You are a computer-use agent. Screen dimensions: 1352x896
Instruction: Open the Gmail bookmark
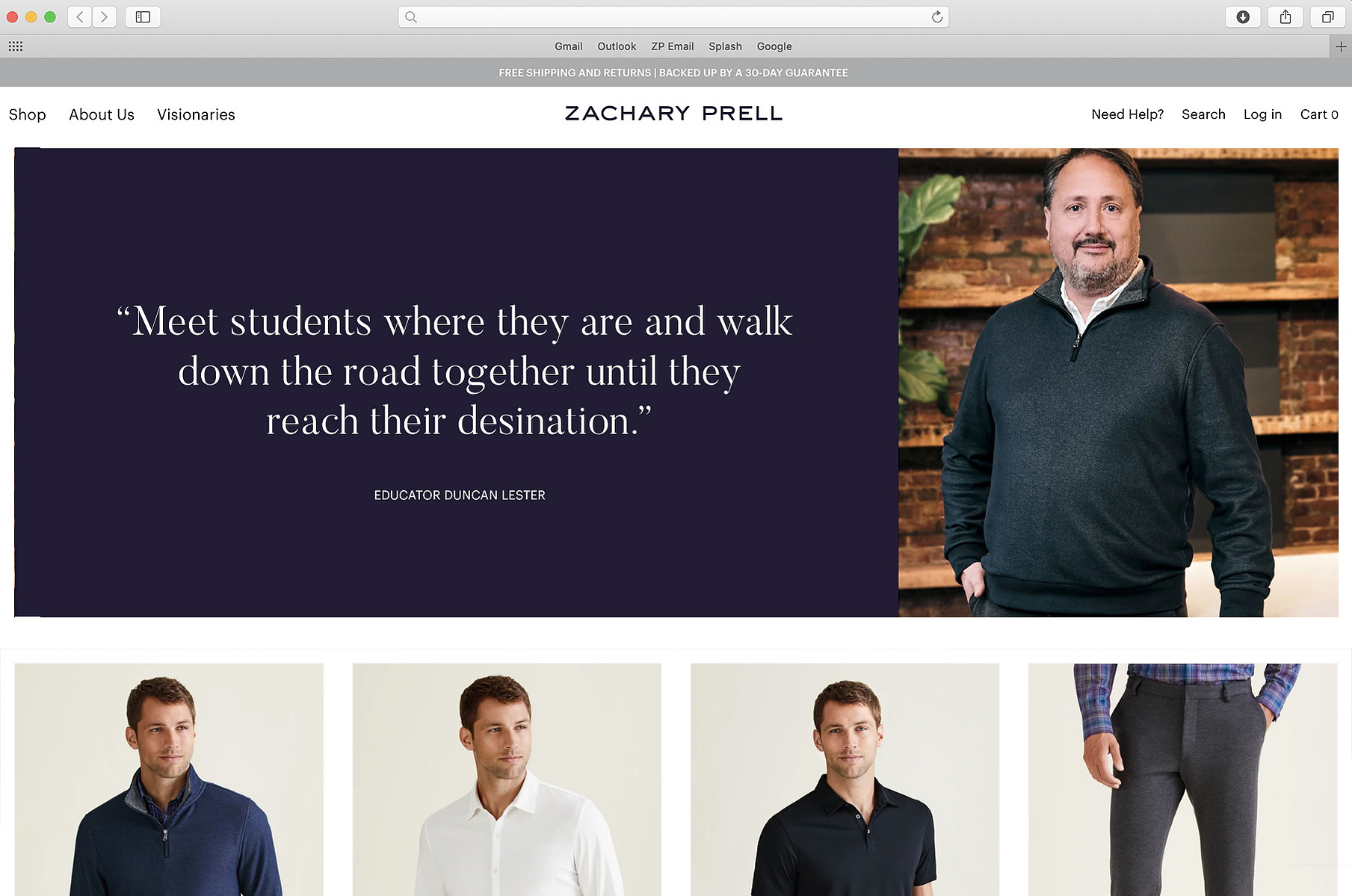coord(568,46)
